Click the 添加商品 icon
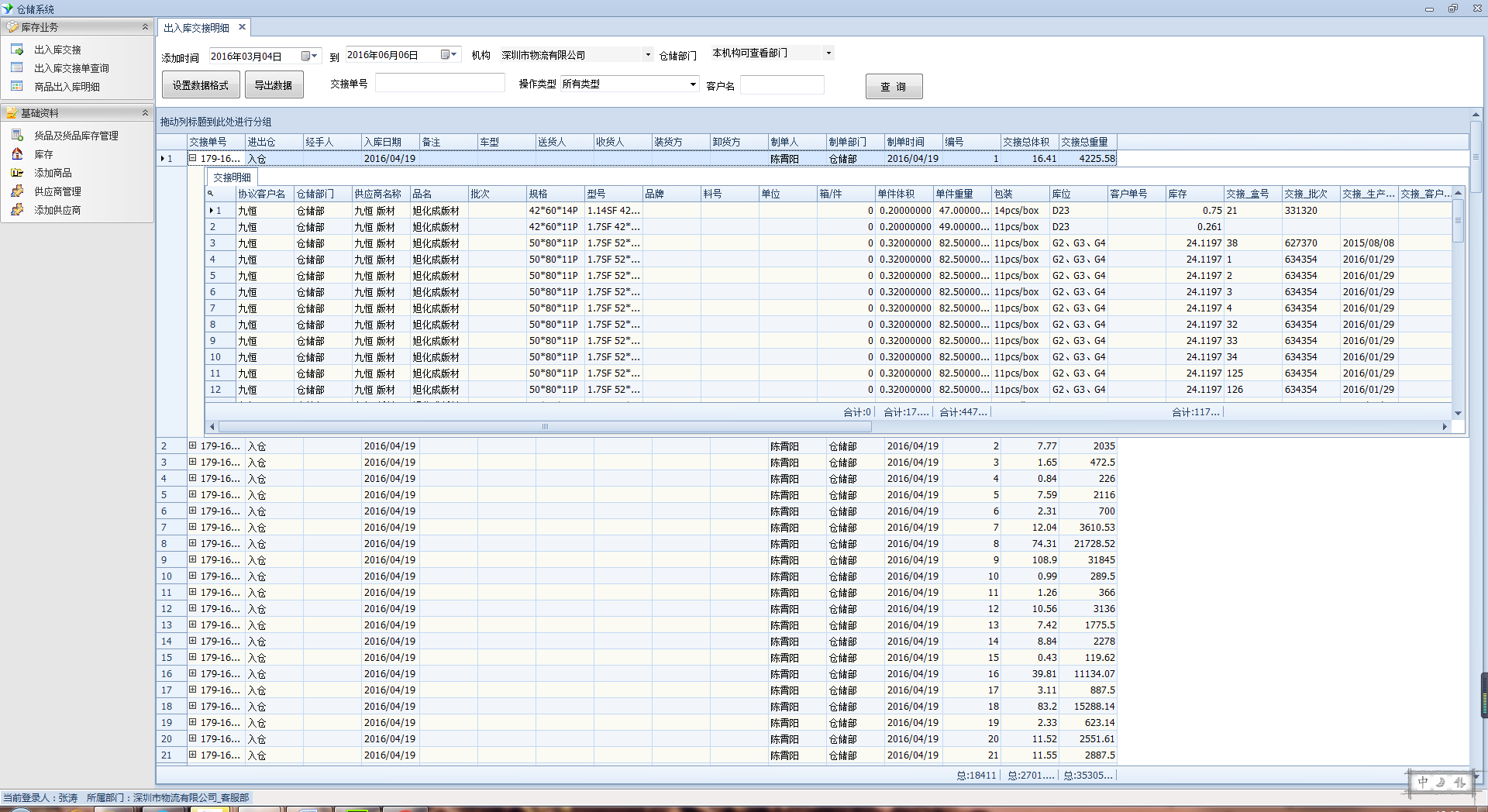The image size is (1488, 812). tap(17, 173)
